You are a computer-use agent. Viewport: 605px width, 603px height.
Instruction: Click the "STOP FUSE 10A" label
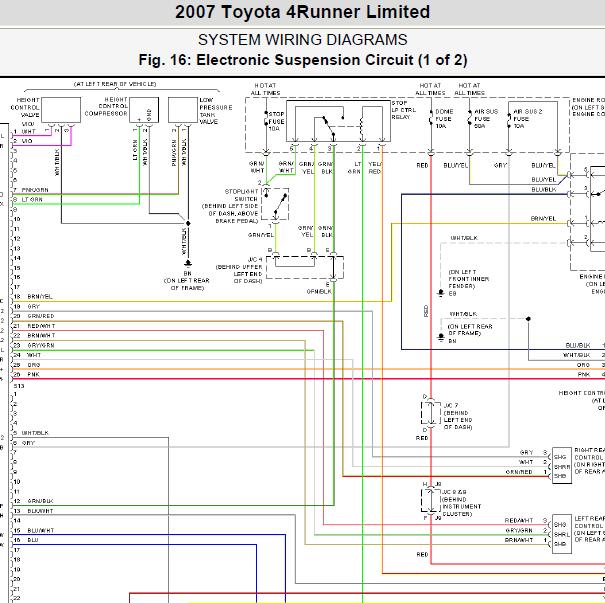pos(276,122)
